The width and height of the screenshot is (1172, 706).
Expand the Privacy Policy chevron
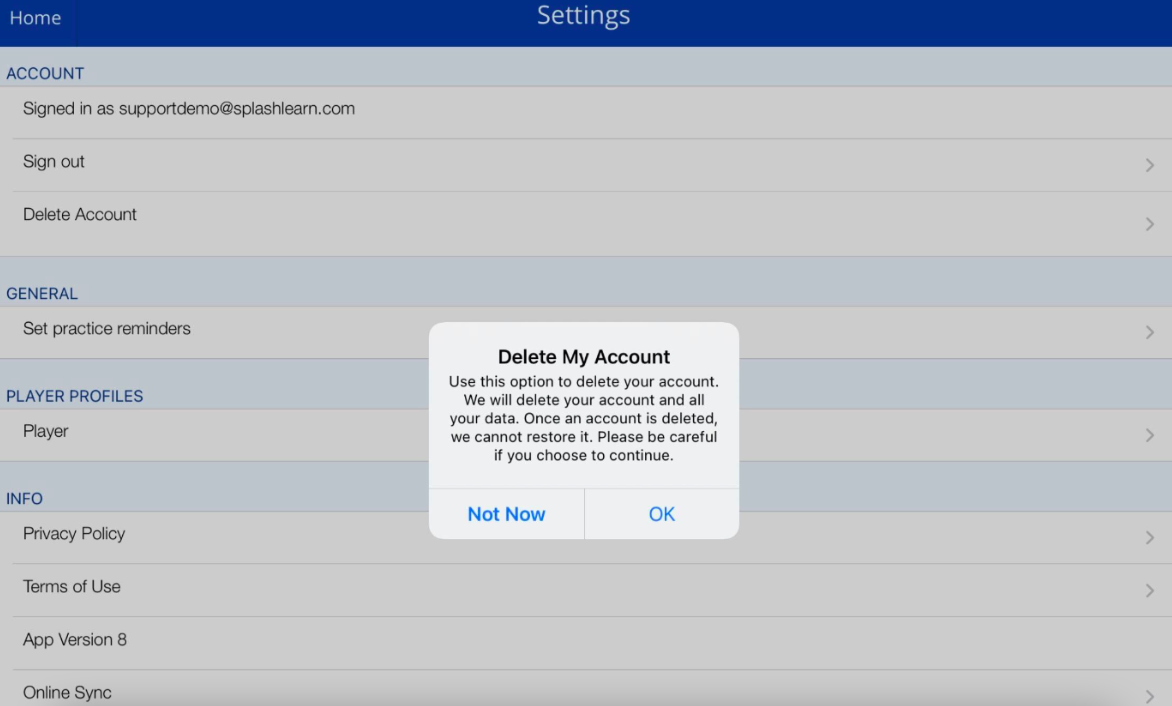(1148, 537)
